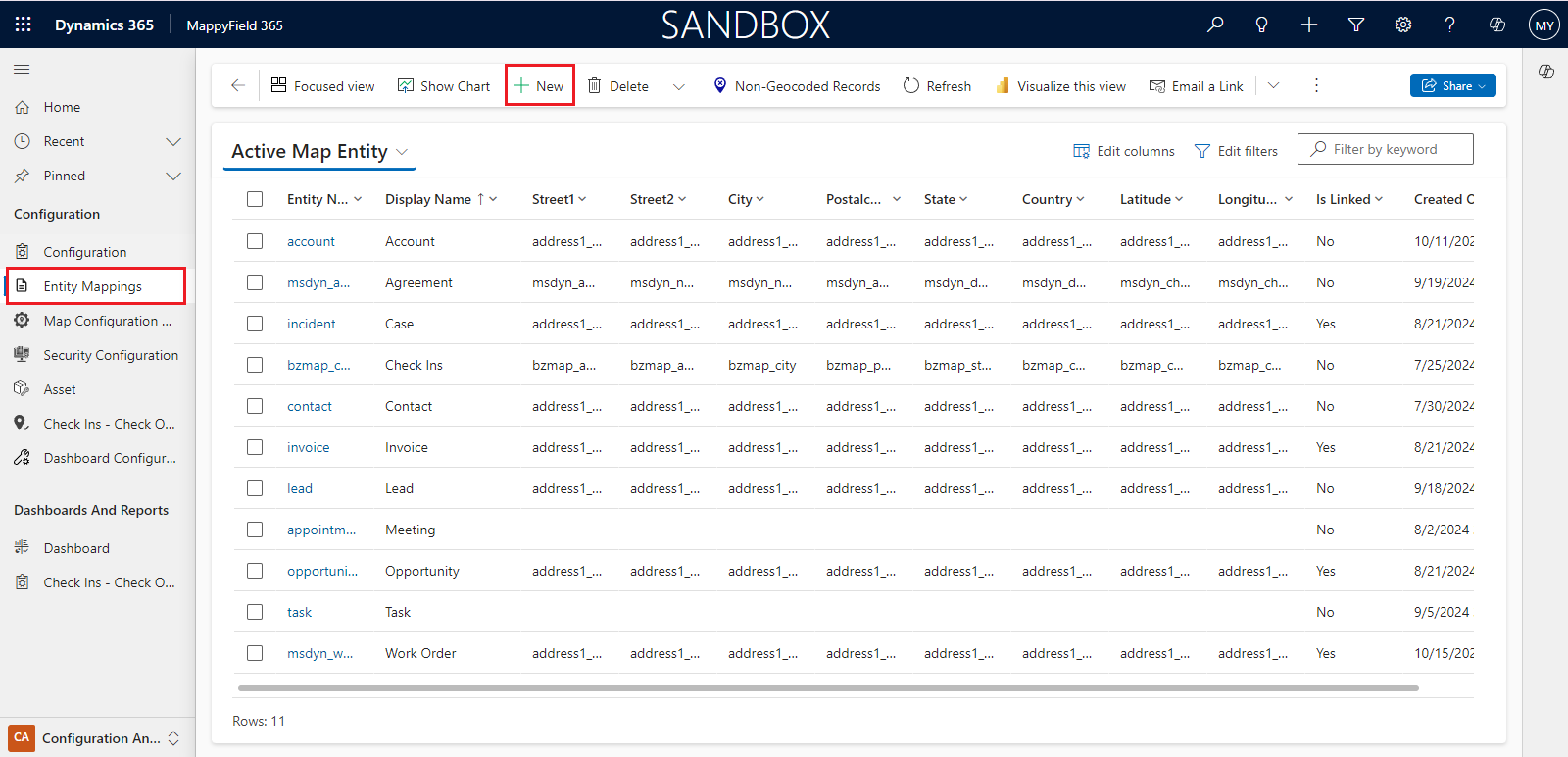Click the plus quick create icon
The height and width of the screenshot is (757, 1568).
pos(1309,25)
